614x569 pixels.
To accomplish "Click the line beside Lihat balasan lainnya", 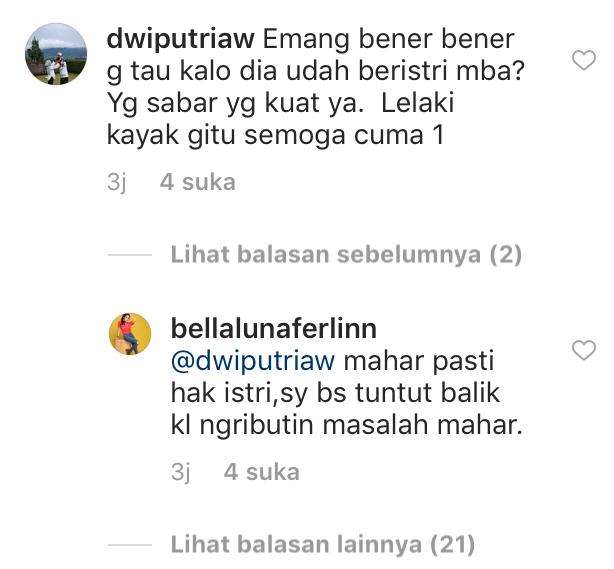I will click(130, 545).
